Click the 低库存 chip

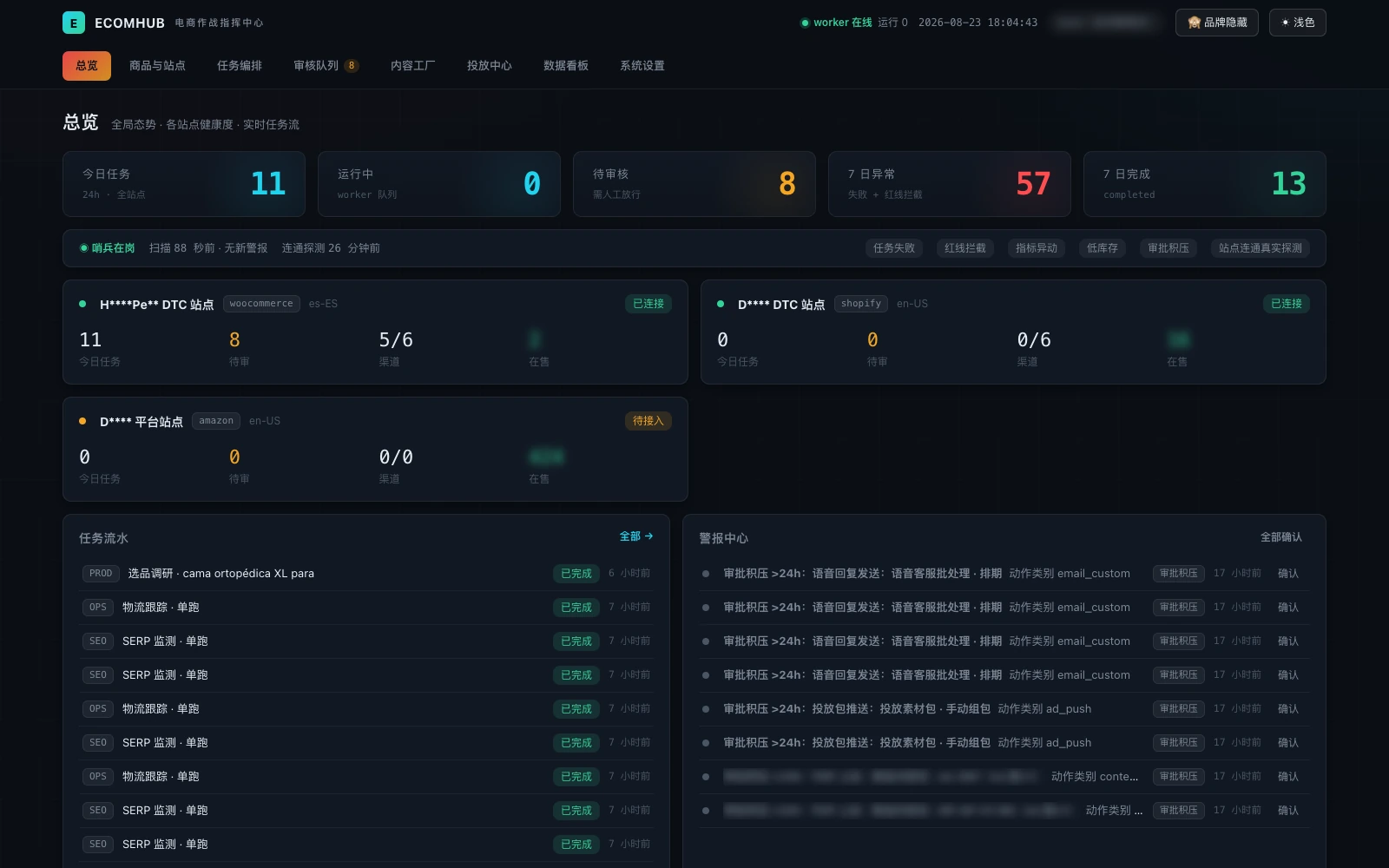coord(1103,248)
